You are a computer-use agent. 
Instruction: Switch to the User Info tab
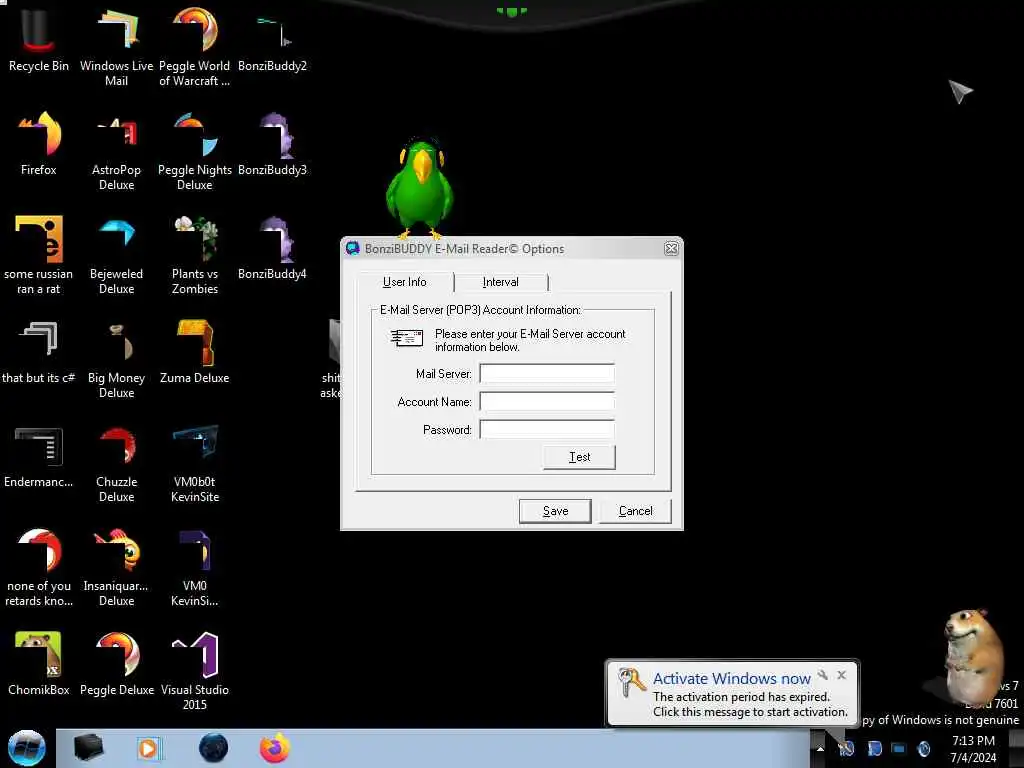click(405, 282)
